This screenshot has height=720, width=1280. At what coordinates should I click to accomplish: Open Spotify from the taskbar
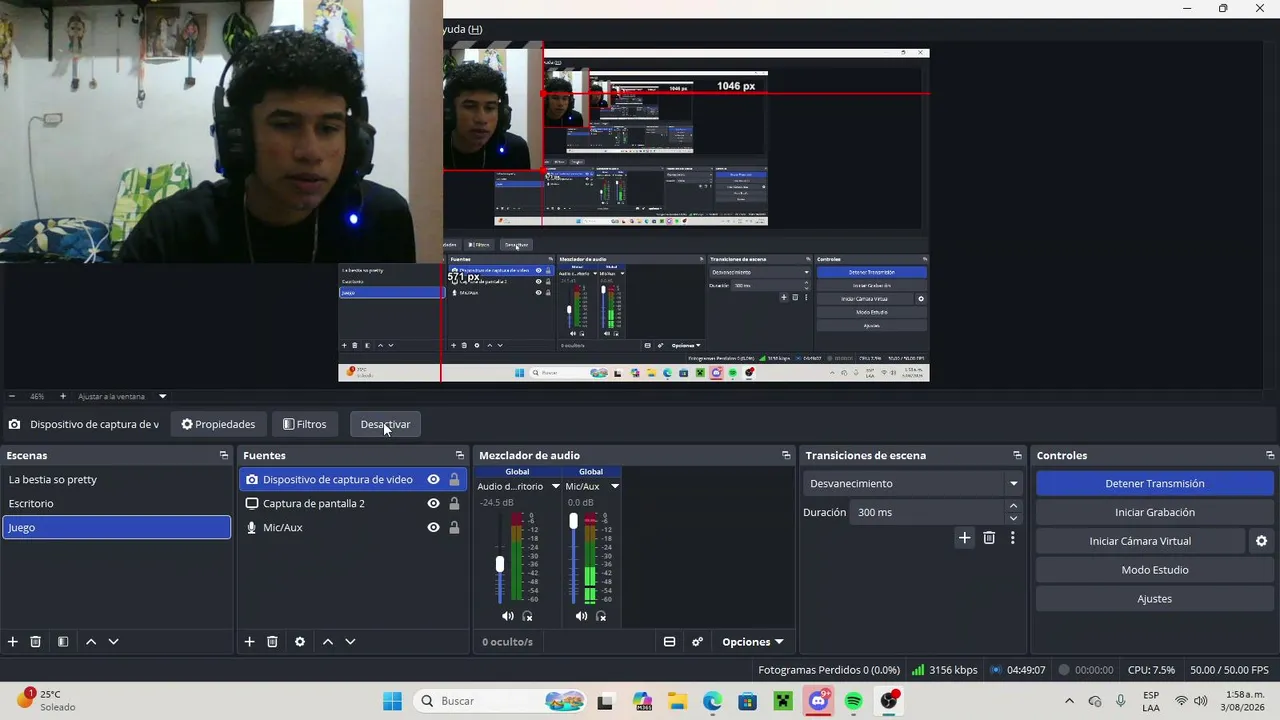pyautogui.click(x=853, y=701)
